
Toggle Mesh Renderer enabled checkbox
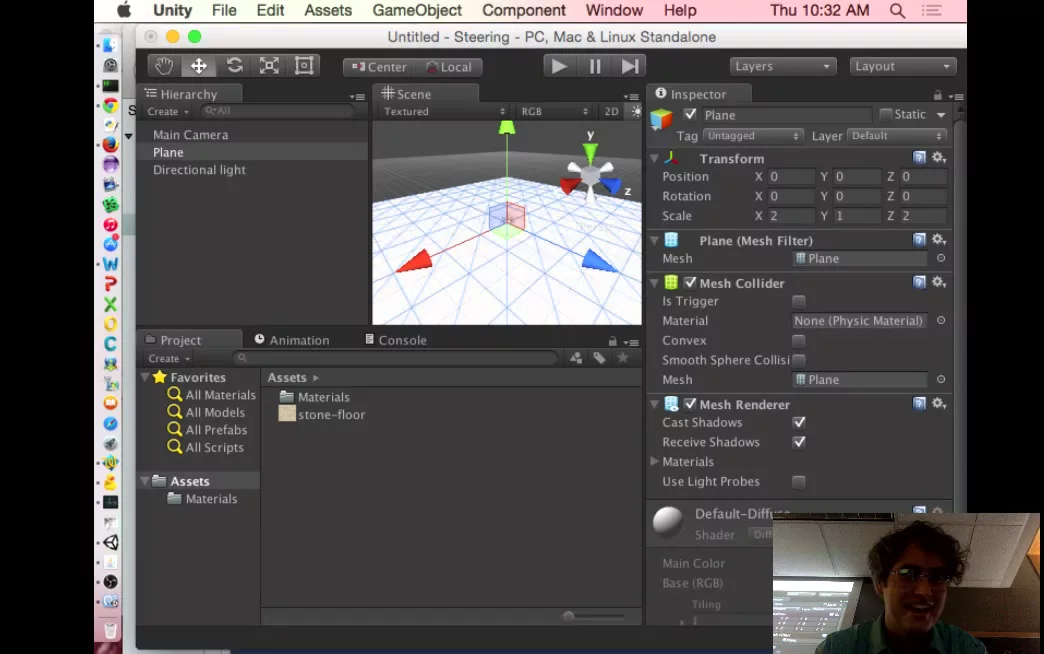(690, 404)
